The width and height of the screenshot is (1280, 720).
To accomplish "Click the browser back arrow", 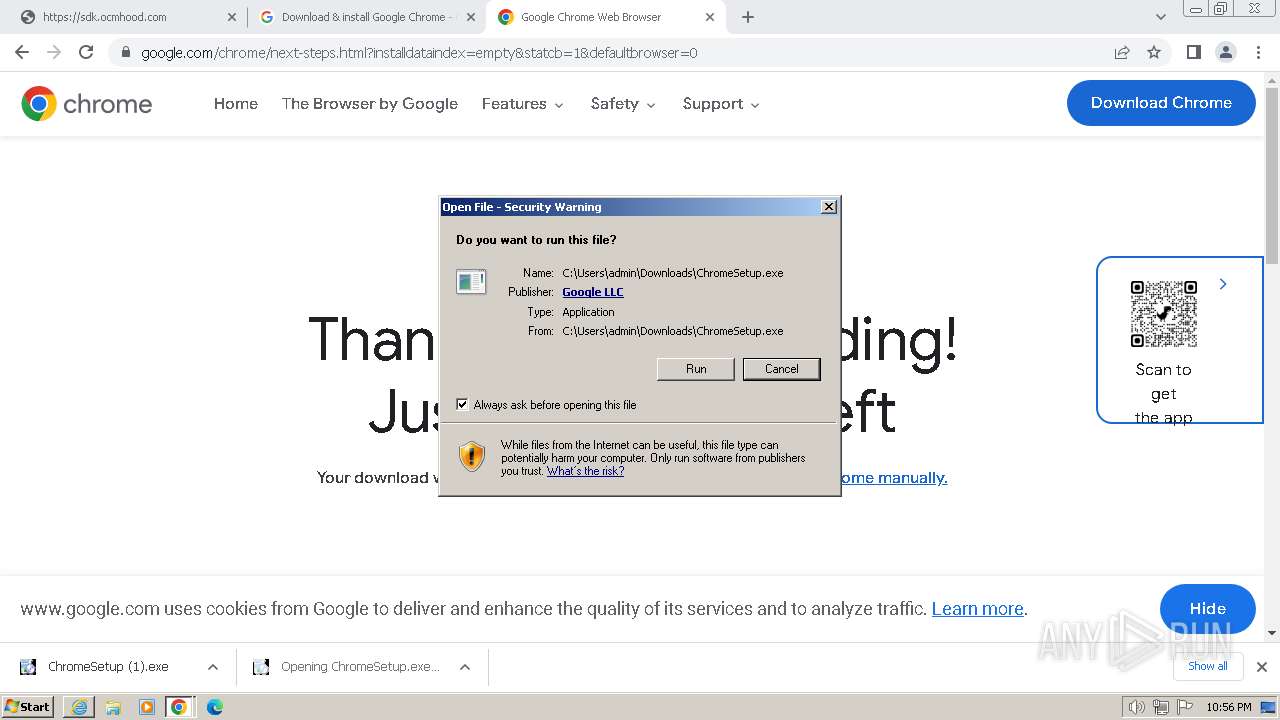I will click(22, 52).
